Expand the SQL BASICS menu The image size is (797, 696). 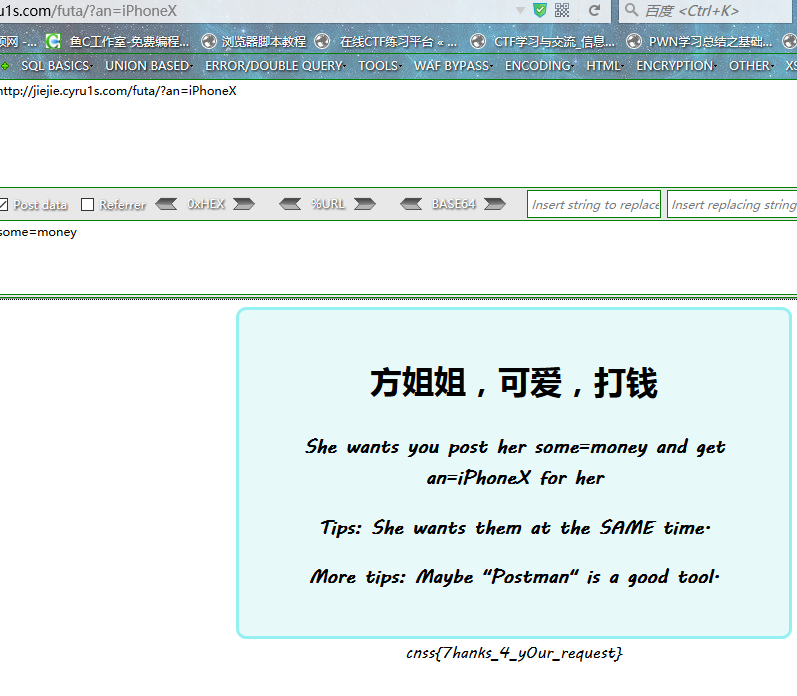tap(55, 65)
